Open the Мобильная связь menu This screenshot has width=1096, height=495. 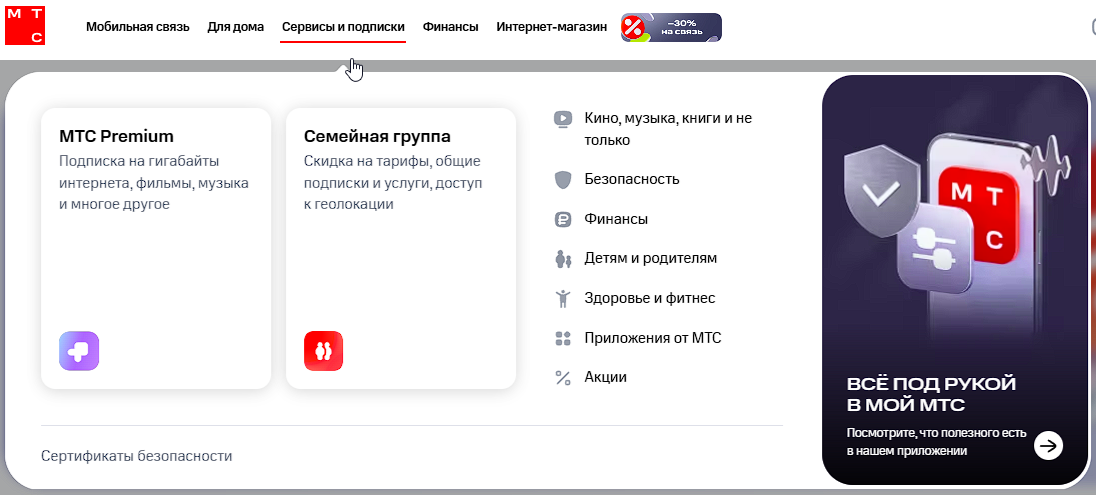pyautogui.click(x=138, y=27)
